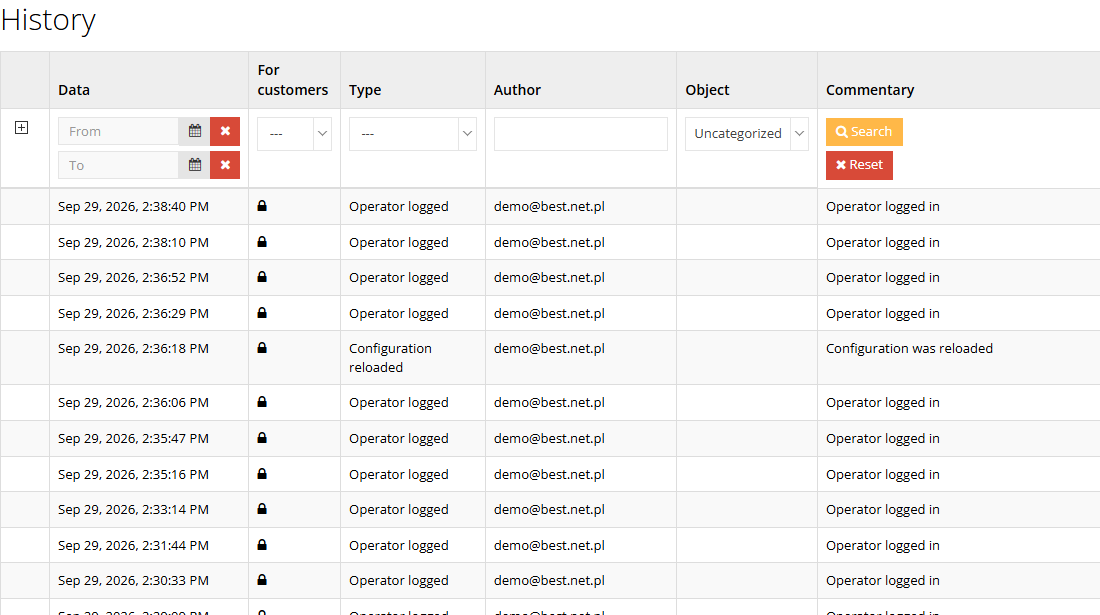Screen dimensions: 1100x615
Task: Open the calendar picker for From date
Action: point(194,131)
